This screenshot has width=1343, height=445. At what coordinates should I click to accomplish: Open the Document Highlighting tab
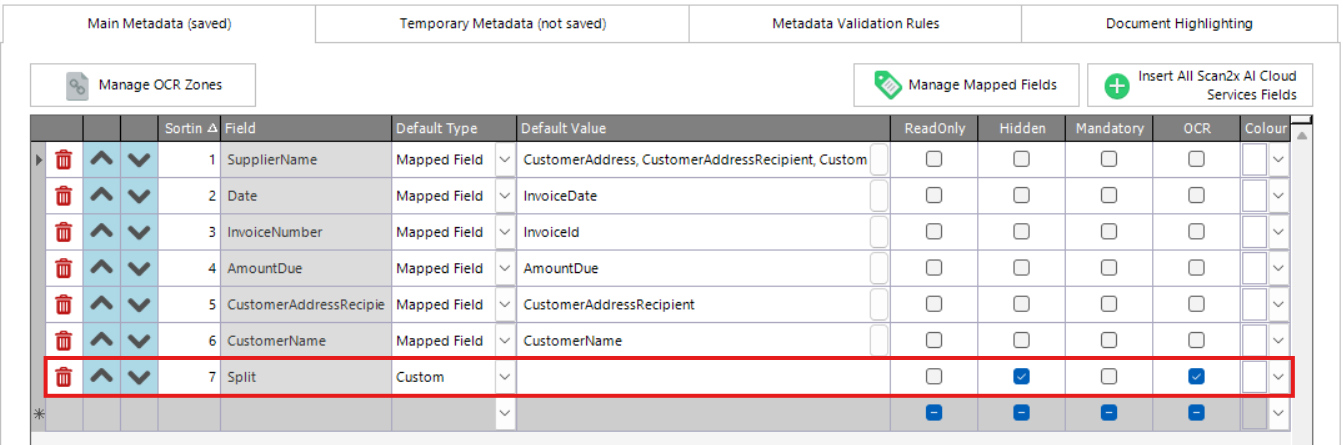[x=1178, y=23]
